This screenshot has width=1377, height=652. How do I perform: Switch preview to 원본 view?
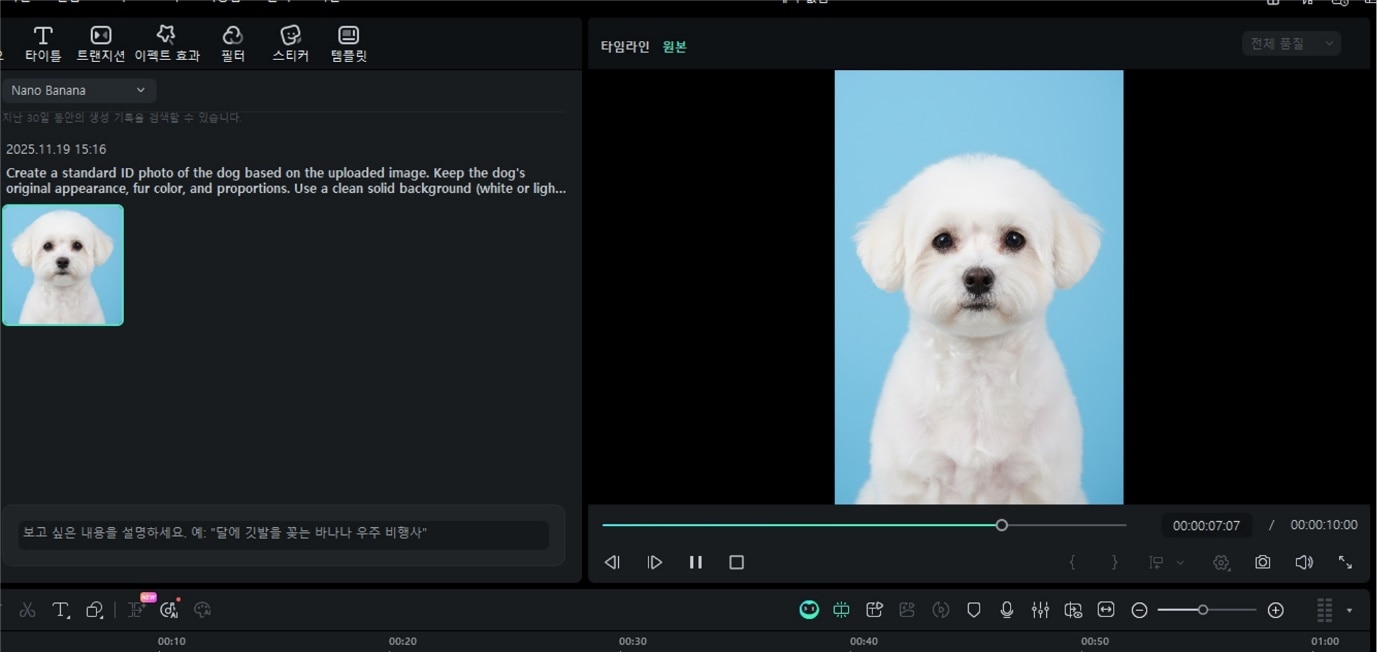click(674, 46)
